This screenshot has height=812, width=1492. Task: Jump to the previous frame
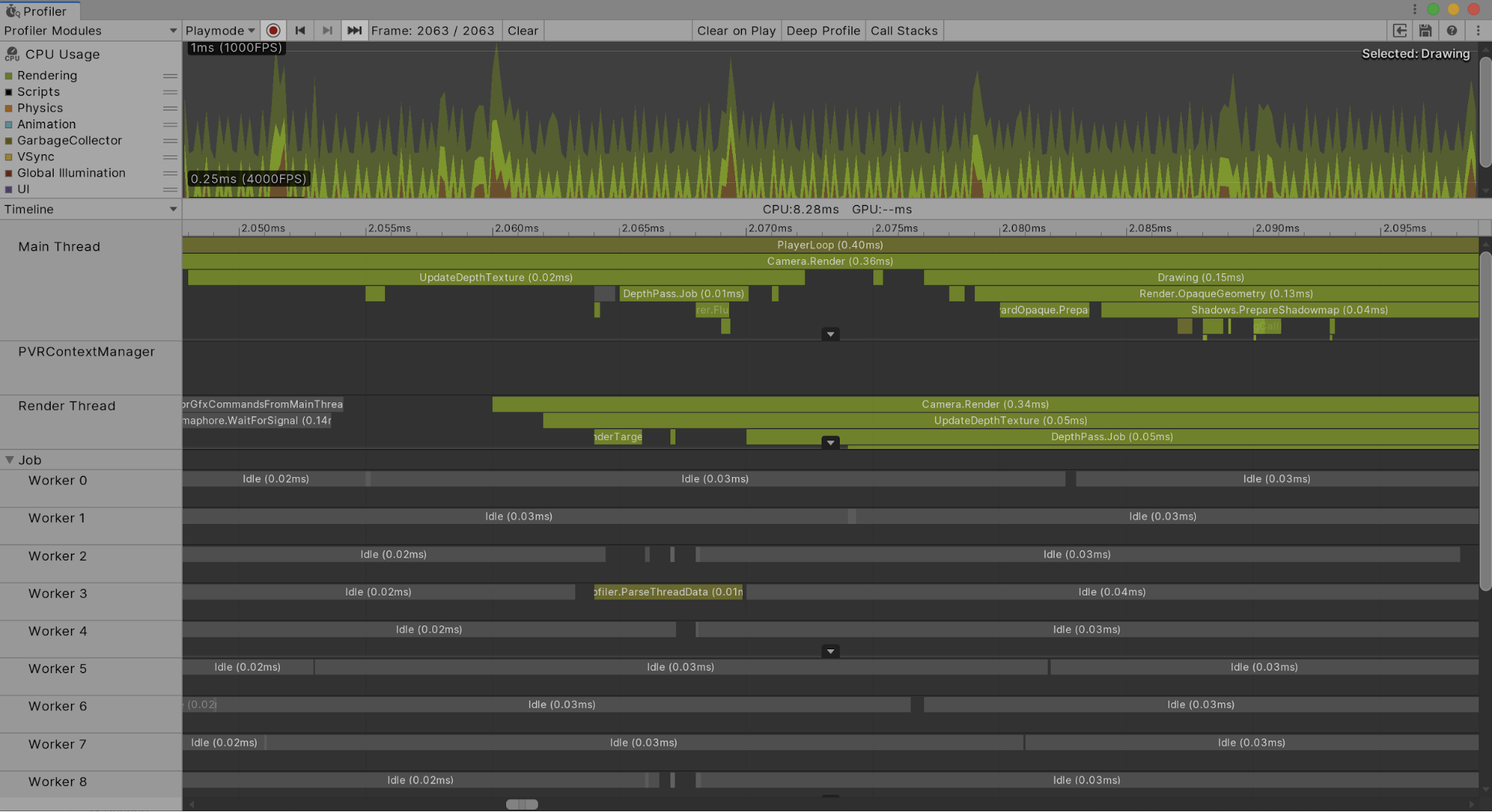tap(300, 31)
